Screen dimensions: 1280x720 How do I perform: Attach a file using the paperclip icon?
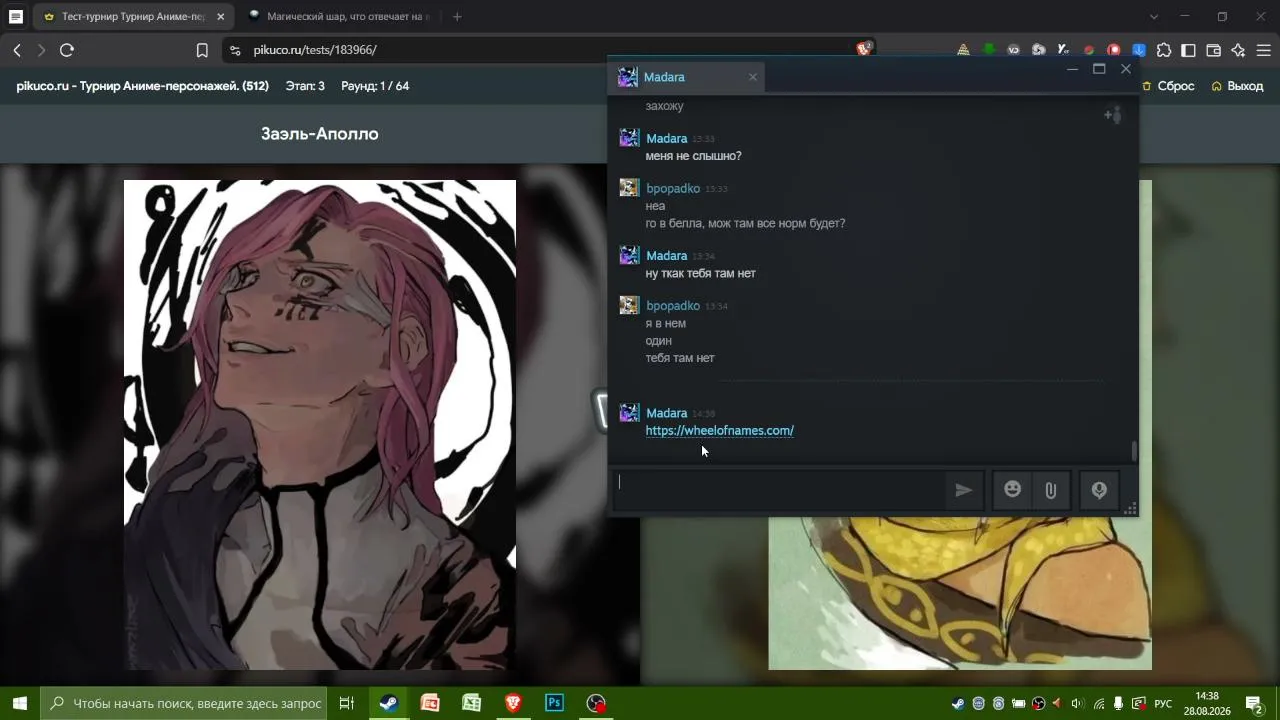tap(1051, 490)
